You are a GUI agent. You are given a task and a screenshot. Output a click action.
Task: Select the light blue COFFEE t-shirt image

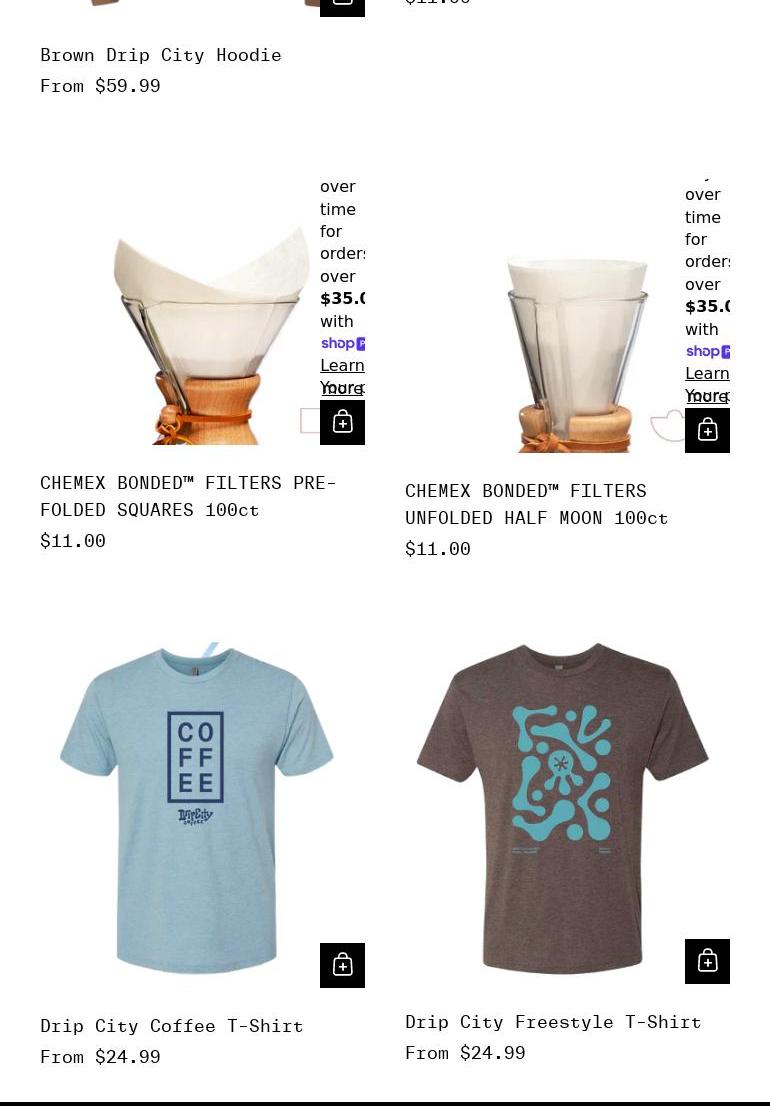pos(197,808)
